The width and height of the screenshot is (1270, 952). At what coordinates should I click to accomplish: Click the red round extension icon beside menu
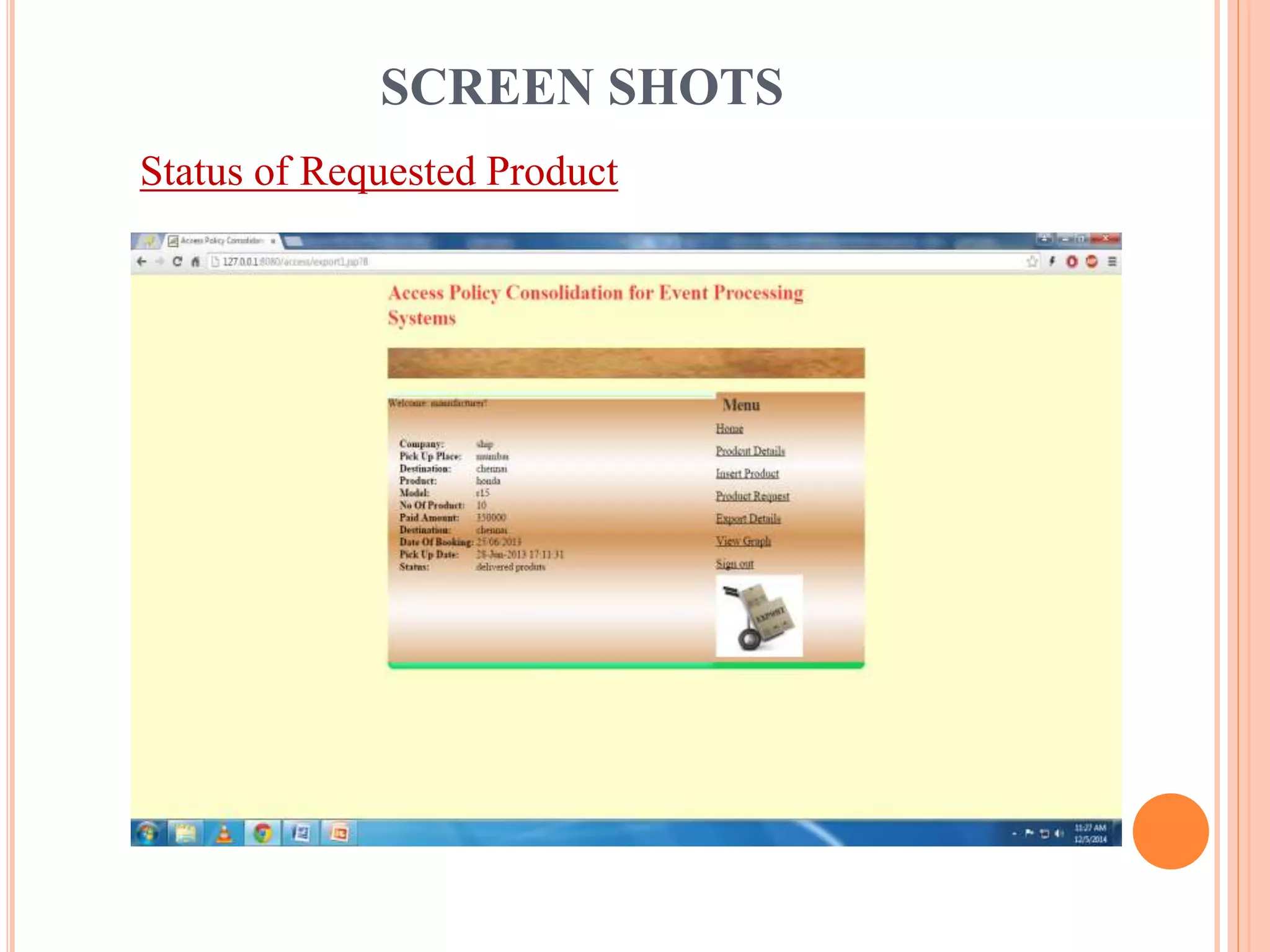pos(1092,262)
